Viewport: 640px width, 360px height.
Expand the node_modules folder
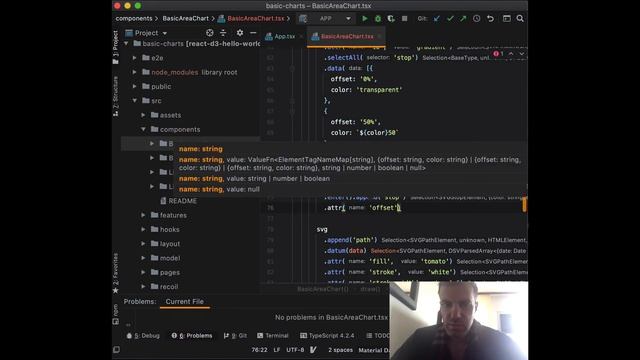(135, 72)
